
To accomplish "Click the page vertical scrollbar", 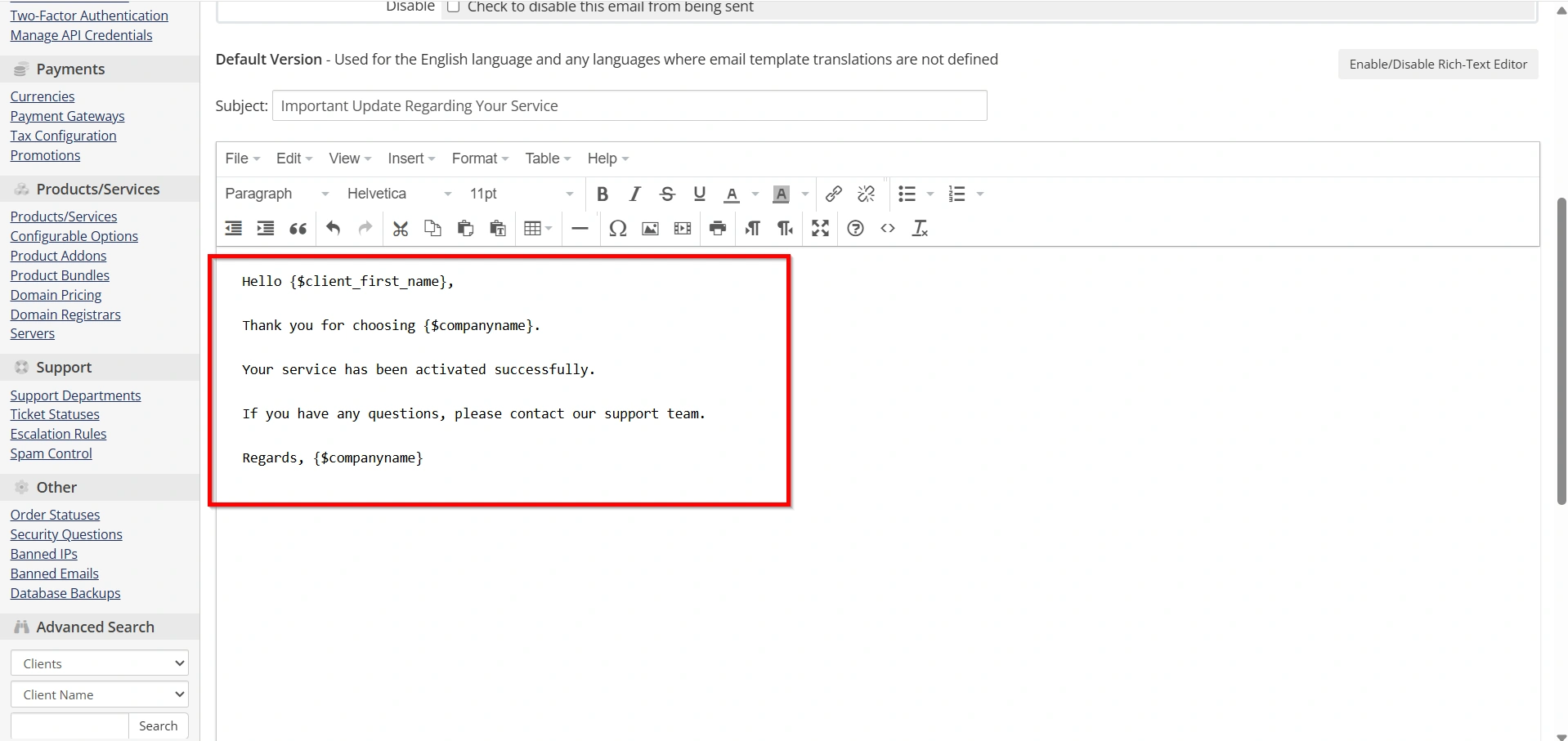I will tap(1561, 351).
